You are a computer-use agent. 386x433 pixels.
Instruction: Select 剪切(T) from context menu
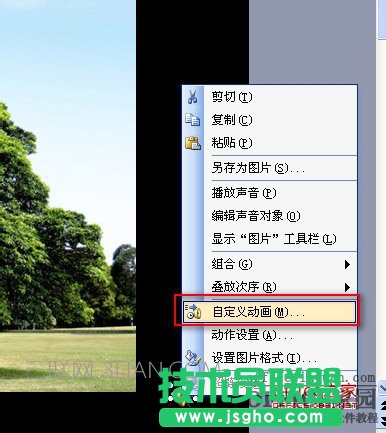[270, 97]
